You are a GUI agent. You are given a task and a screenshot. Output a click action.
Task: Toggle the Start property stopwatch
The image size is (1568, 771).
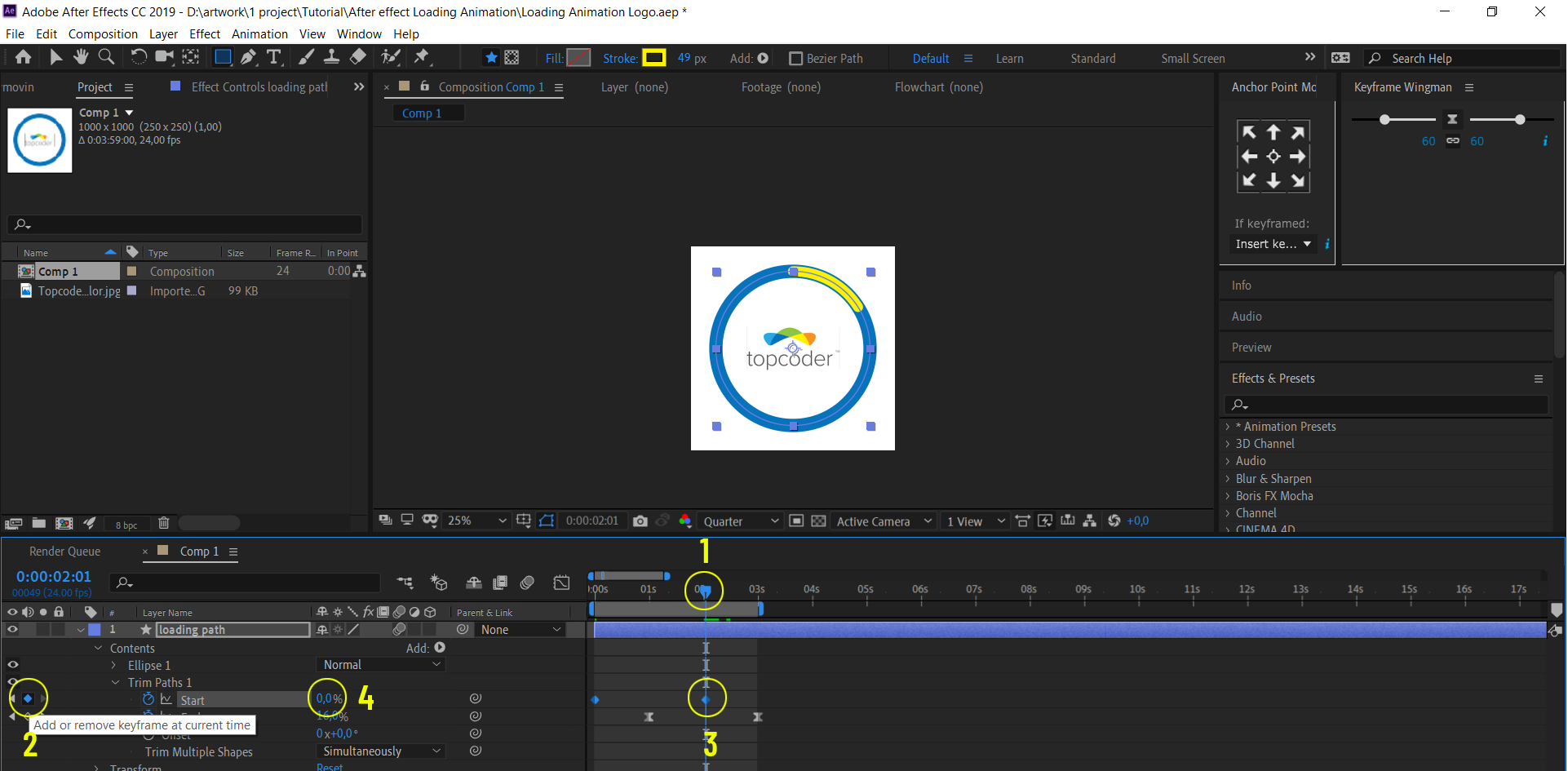coord(148,699)
